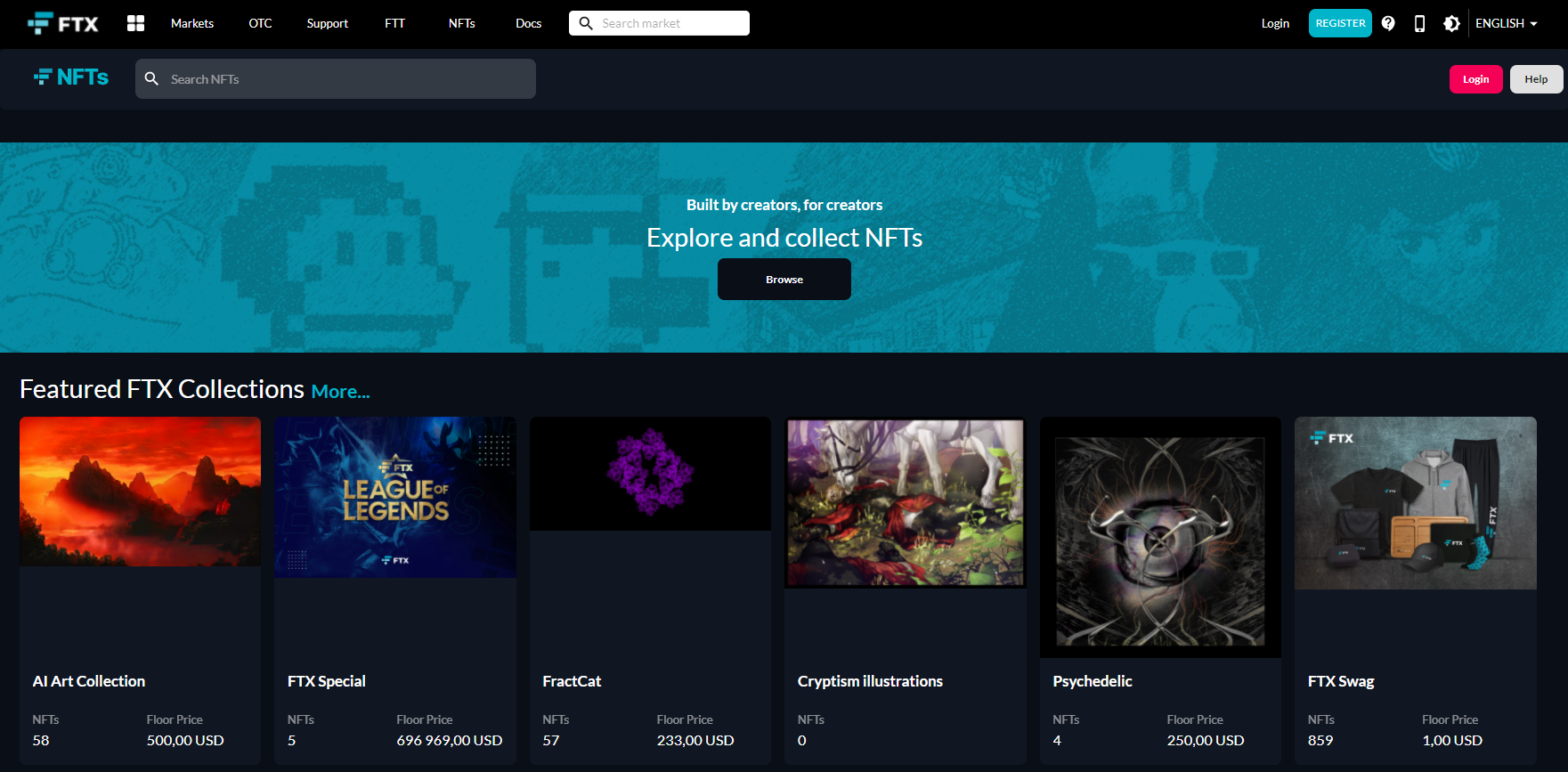Open the League of Legends FTX Special image

[395, 497]
